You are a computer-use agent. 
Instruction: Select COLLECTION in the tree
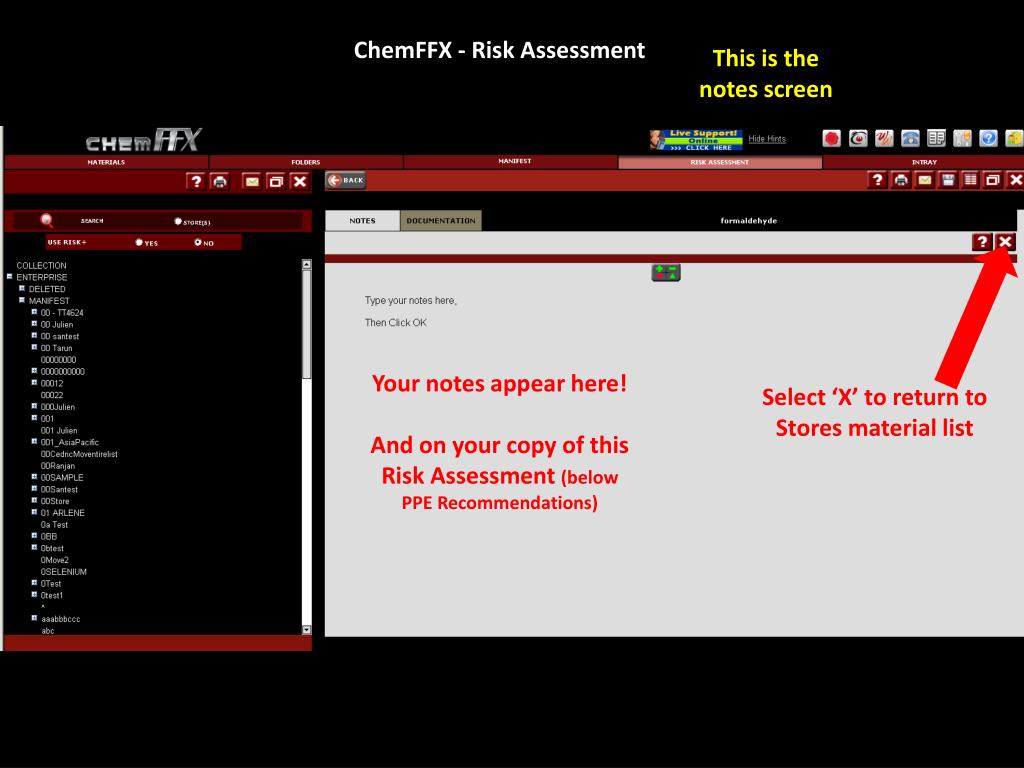pyautogui.click(x=41, y=265)
